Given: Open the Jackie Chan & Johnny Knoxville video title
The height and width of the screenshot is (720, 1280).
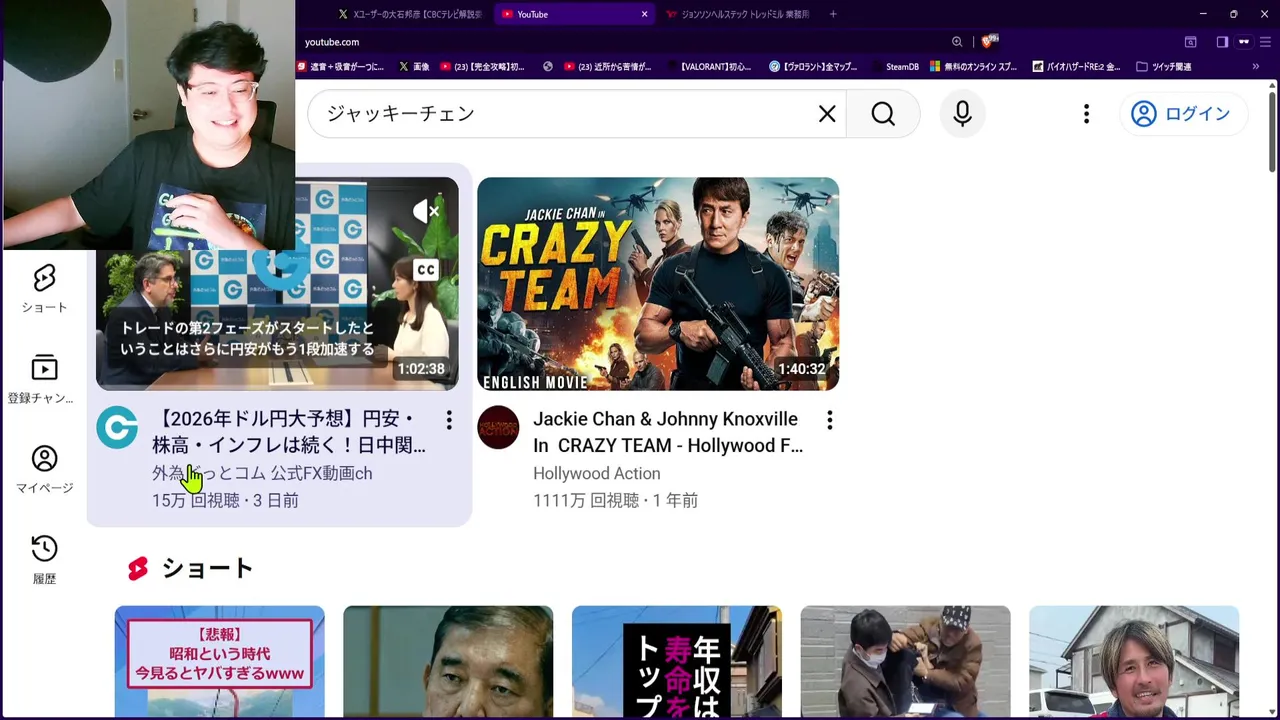Looking at the screenshot, I should pyautogui.click(x=668, y=432).
